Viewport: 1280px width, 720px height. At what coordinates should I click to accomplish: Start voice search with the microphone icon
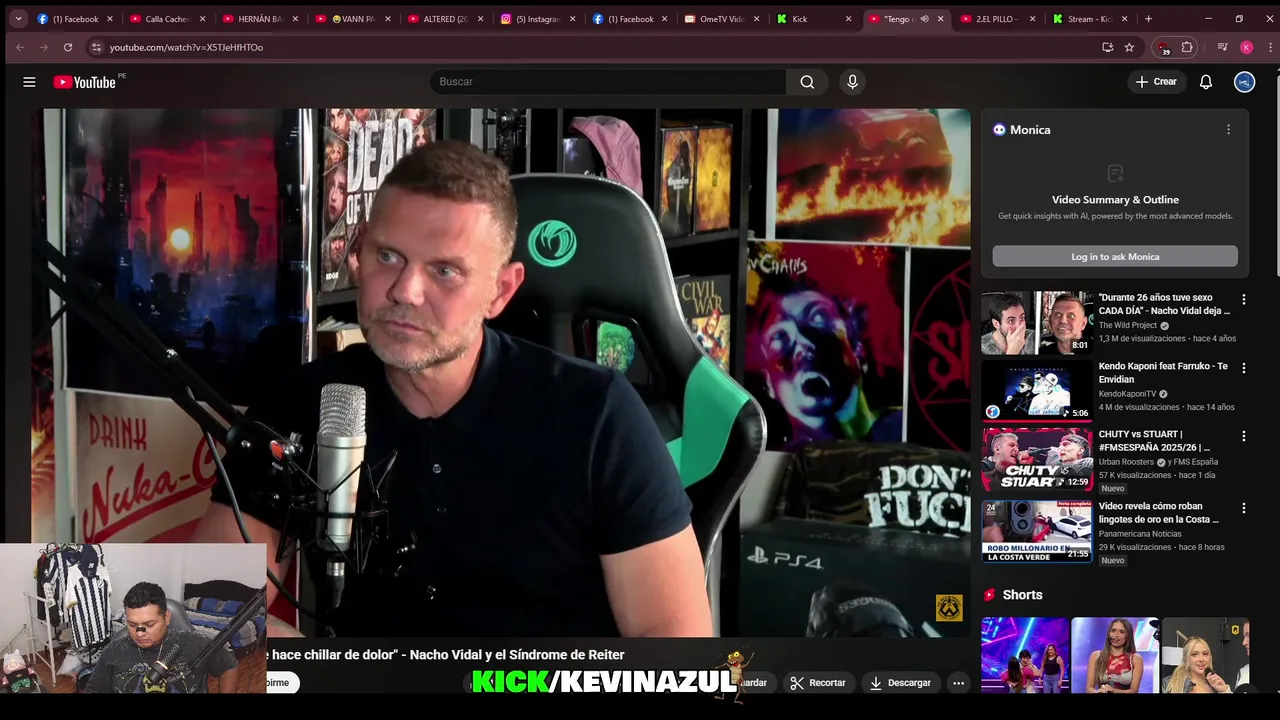coord(852,82)
